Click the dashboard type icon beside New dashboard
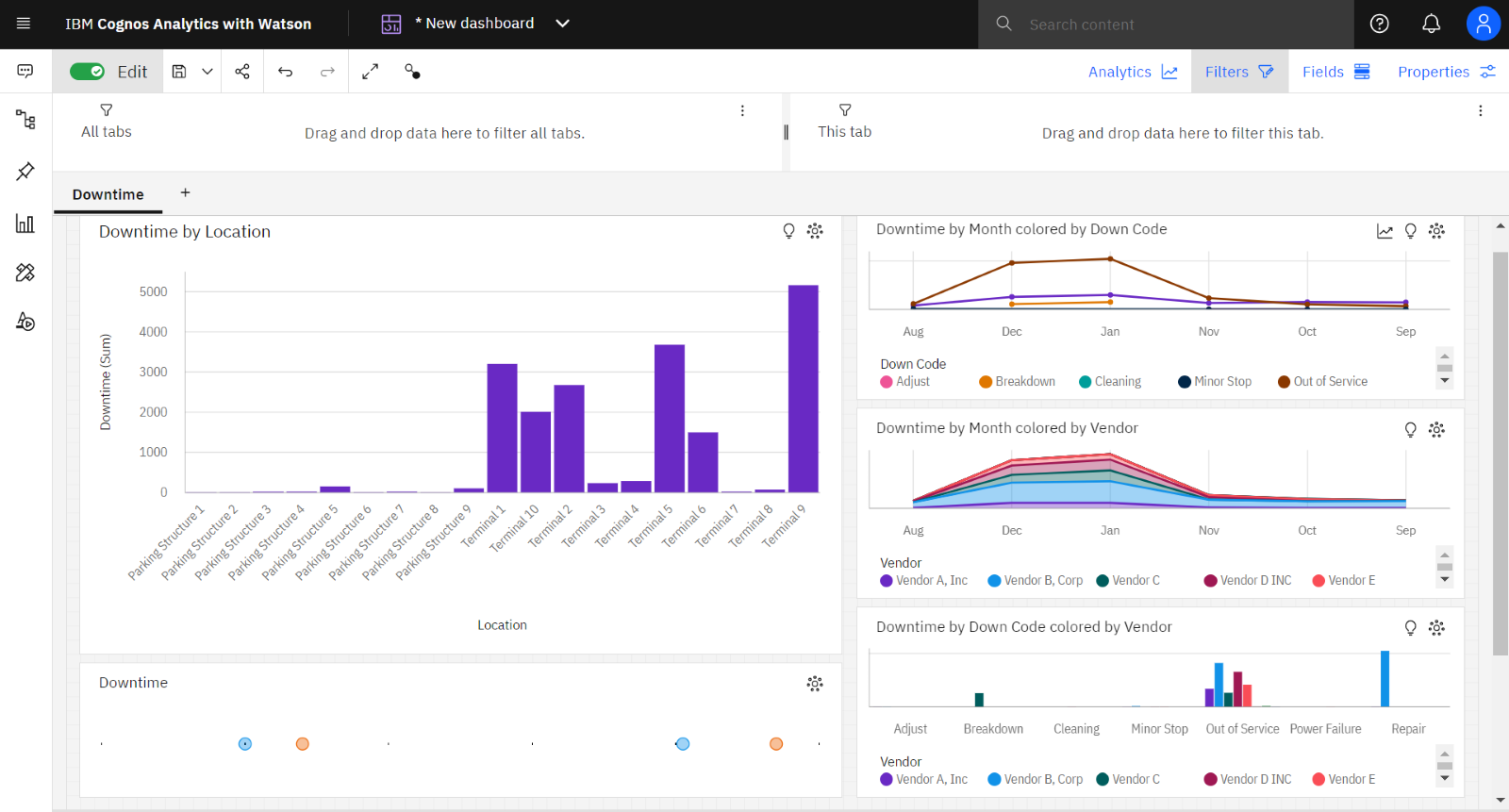The image size is (1509, 812). point(391,25)
